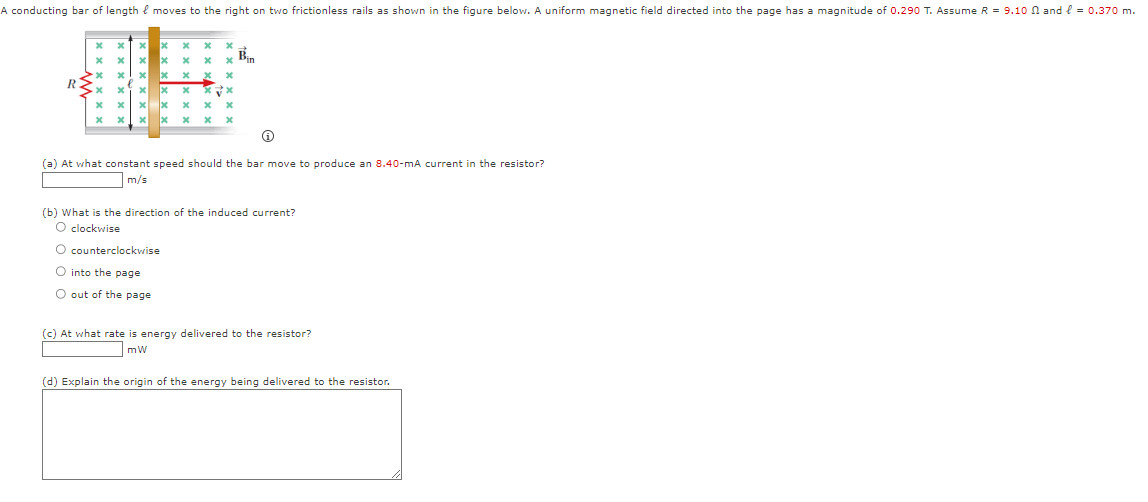This screenshot has height=502, width=1148.
Task: Click the part (d) energy origin question text
Action: (216, 382)
